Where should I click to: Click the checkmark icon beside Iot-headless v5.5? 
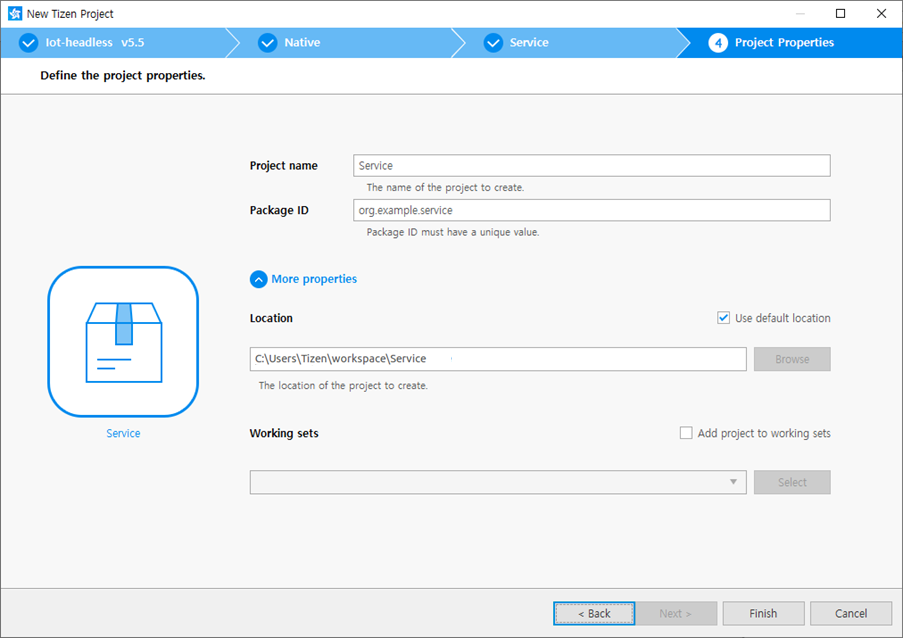pos(28,43)
